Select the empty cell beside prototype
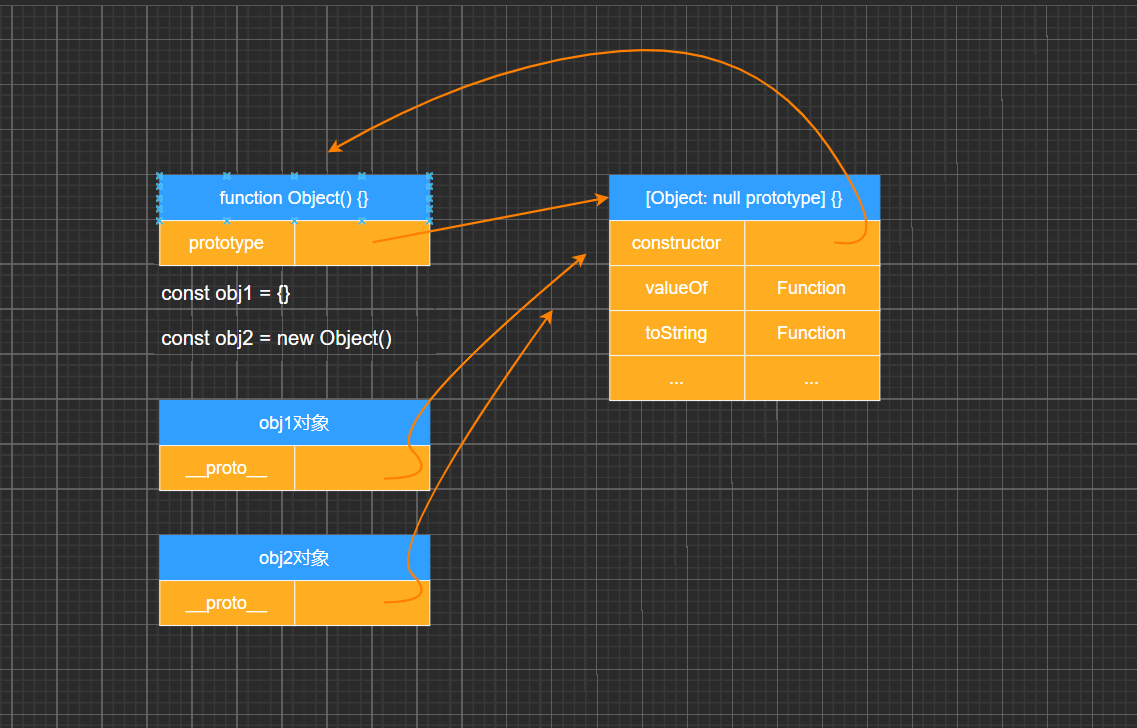This screenshot has height=728, width=1137. [x=362, y=242]
